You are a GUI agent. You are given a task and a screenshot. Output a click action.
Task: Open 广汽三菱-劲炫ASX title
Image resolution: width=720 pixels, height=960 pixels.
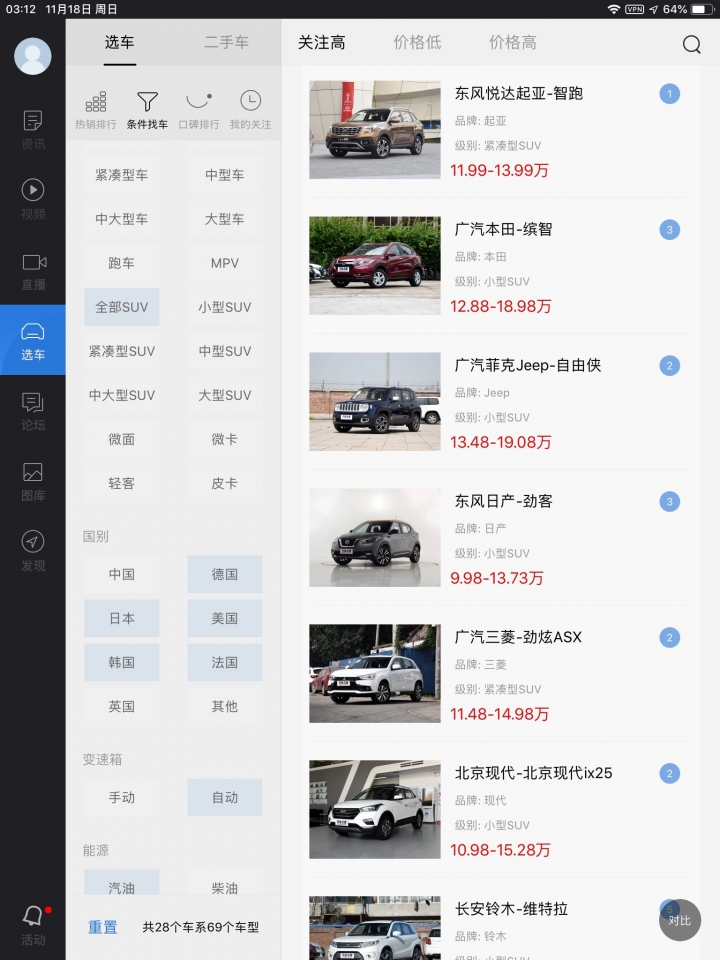coord(518,637)
